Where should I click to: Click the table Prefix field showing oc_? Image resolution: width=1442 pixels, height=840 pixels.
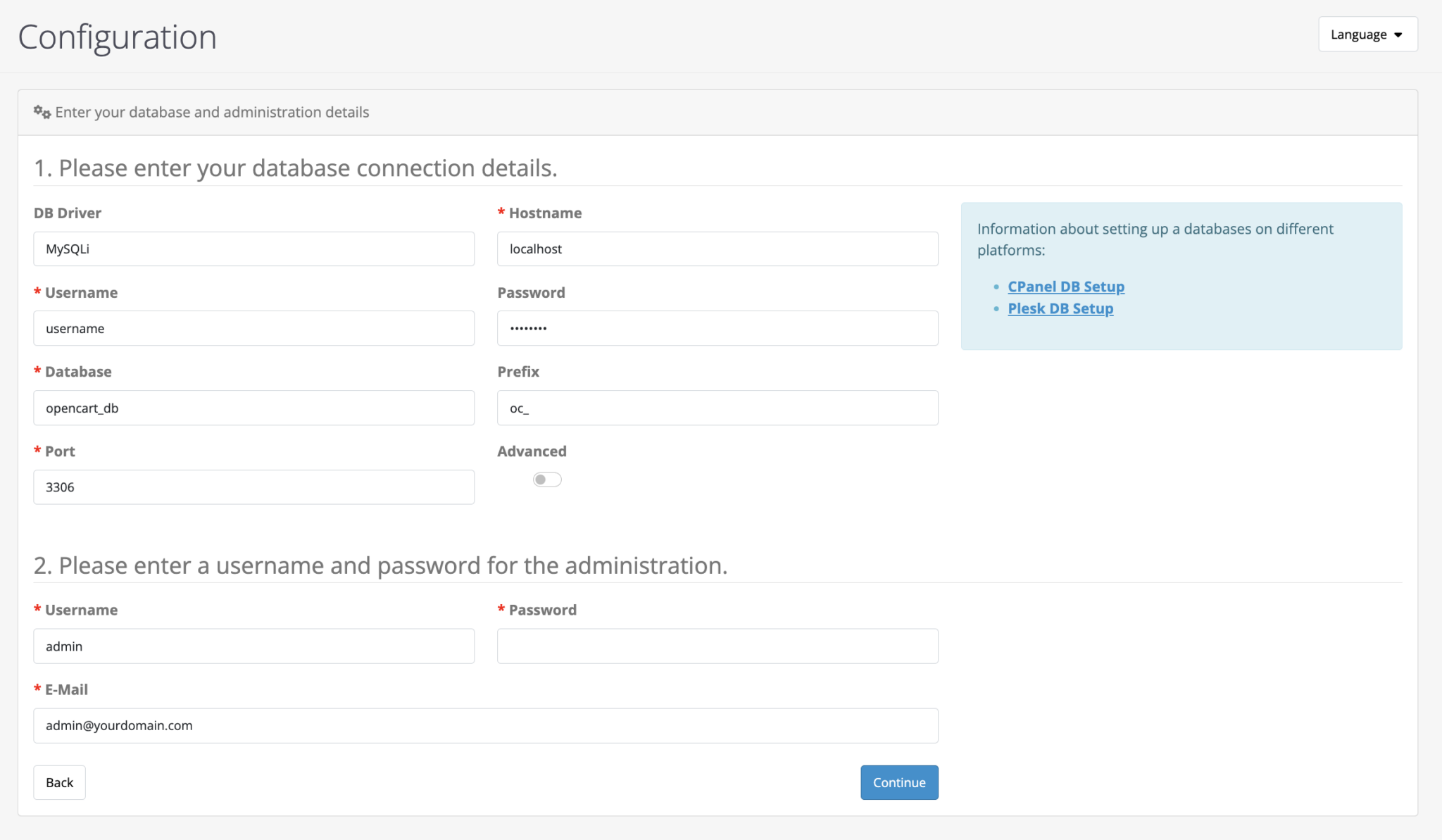click(717, 408)
